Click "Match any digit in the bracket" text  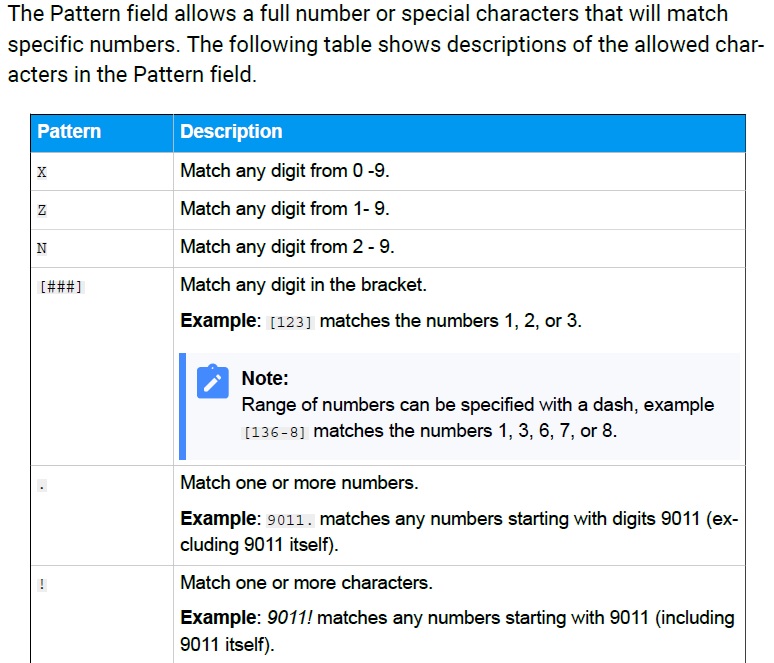tap(304, 285)
